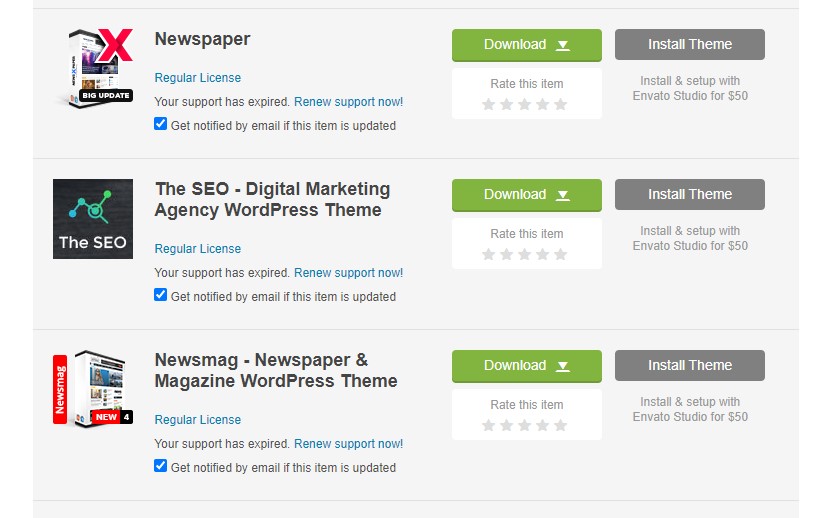
Task: Install the Newspaper theme
Action: (x=690, y=44)
